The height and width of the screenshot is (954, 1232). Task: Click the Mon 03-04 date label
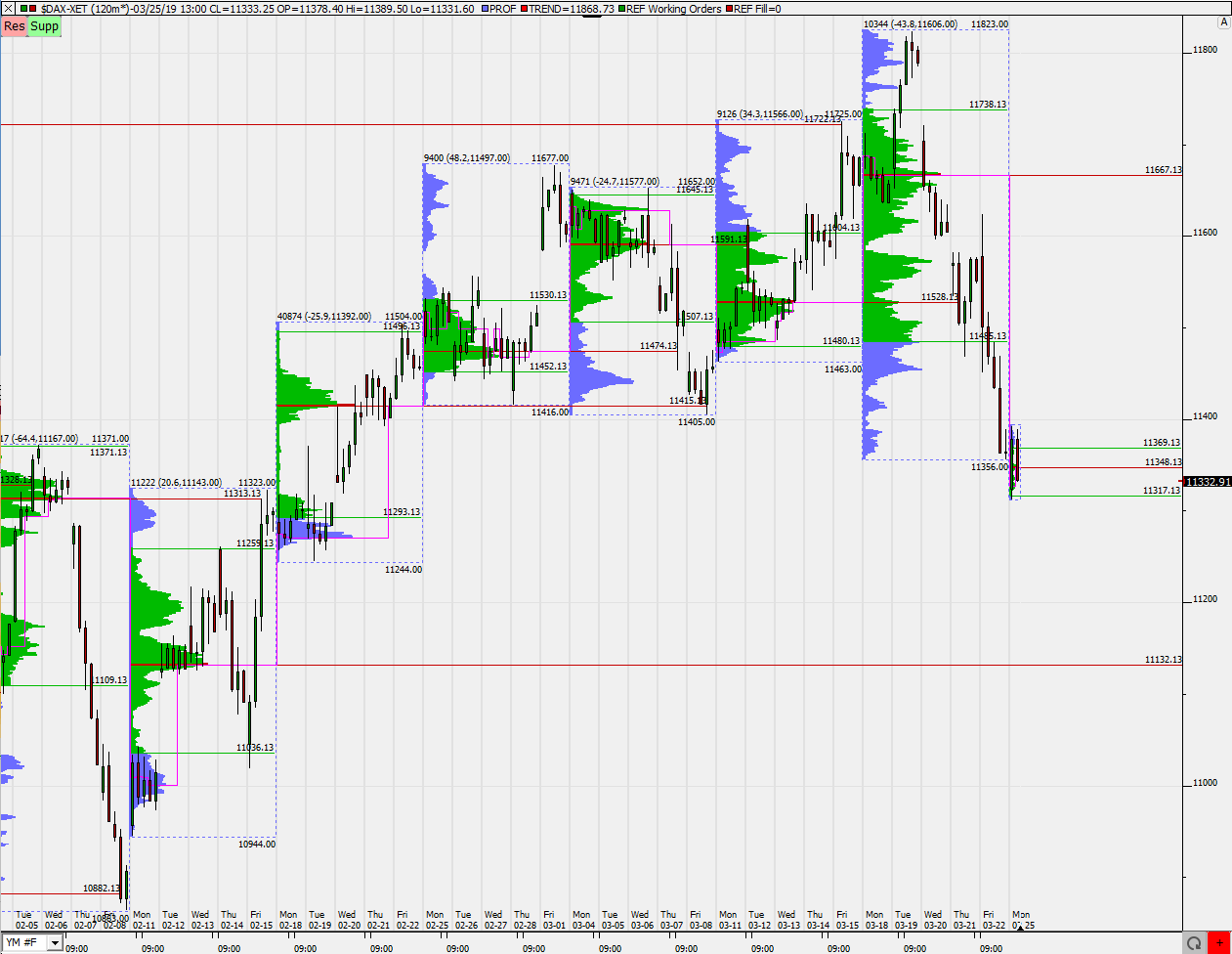click(x=582, y=921)
